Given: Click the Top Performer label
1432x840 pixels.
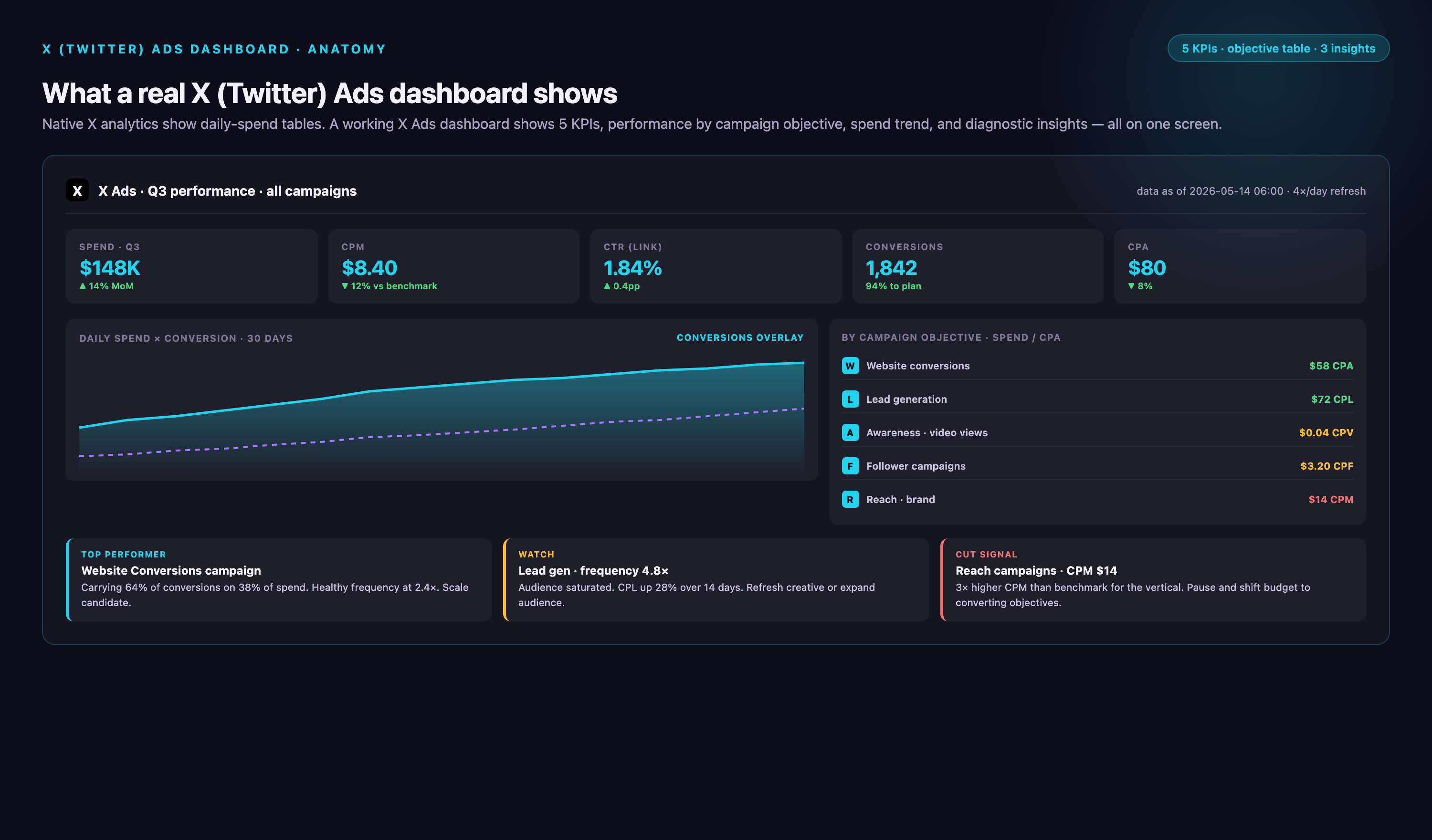Looking at the screenshot, I should point(123,554).
